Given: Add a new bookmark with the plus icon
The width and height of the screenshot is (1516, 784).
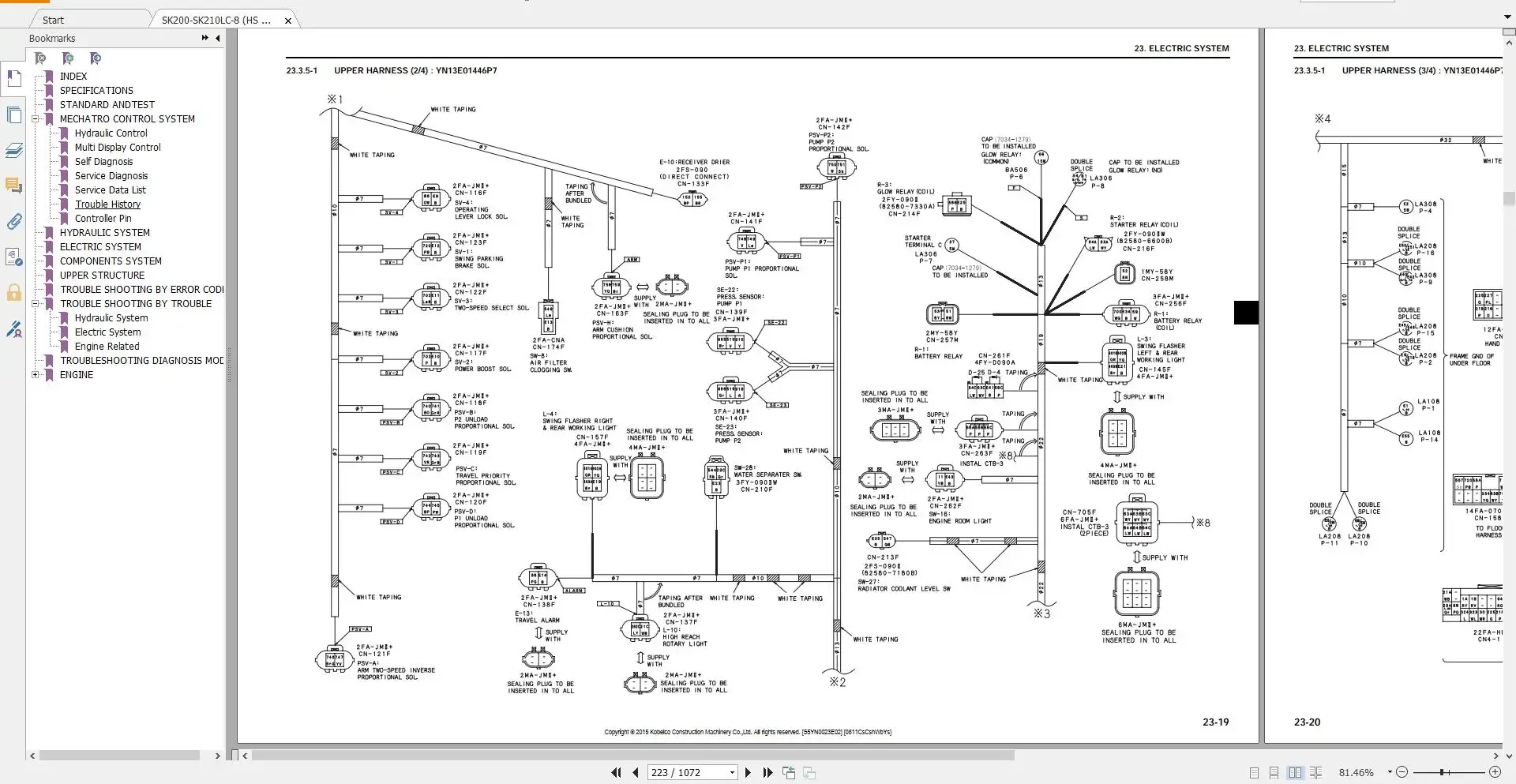Looking at the screenshot, I should tap(69, 58).
